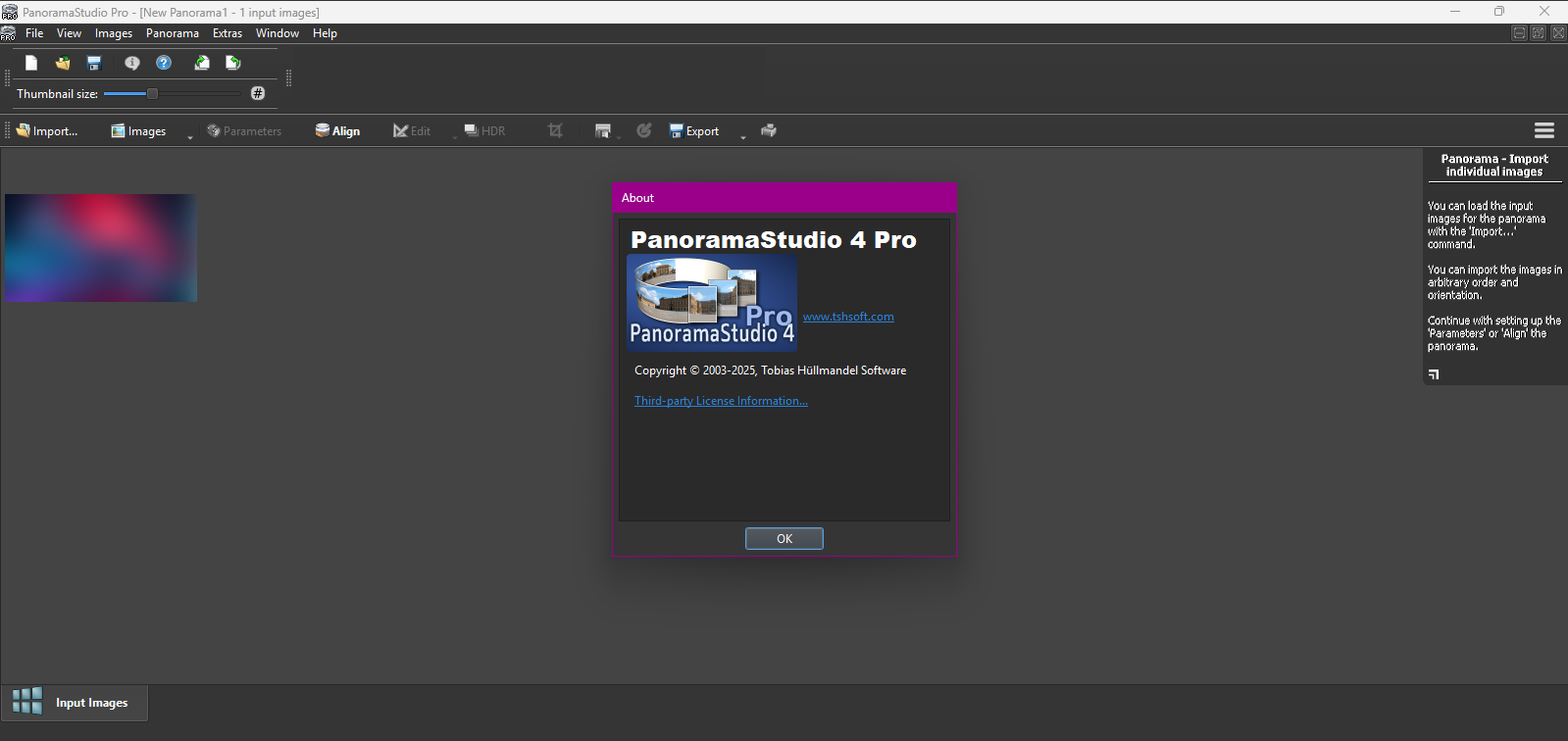Open the dropdown arrow after Export

743,136
